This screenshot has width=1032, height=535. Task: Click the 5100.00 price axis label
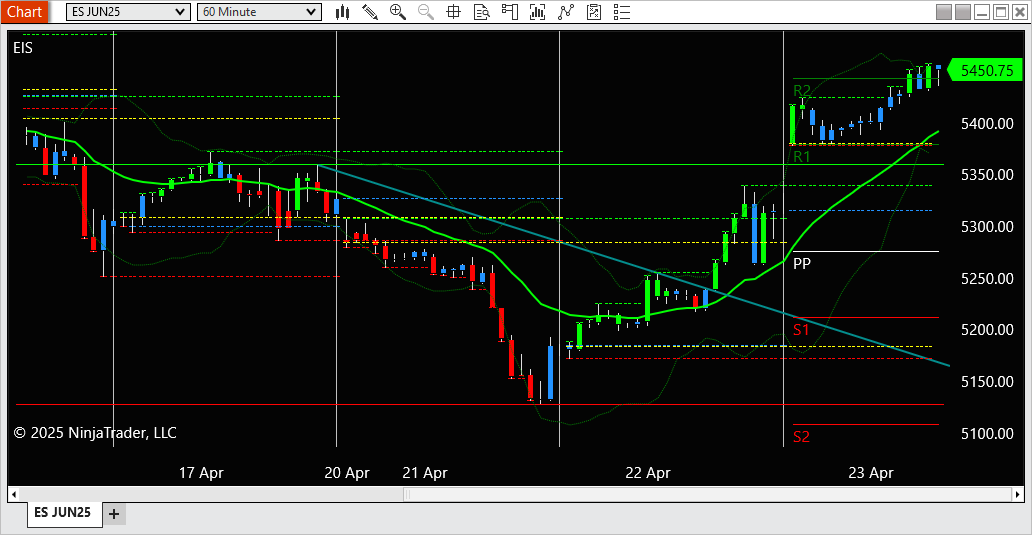[987, 434]
